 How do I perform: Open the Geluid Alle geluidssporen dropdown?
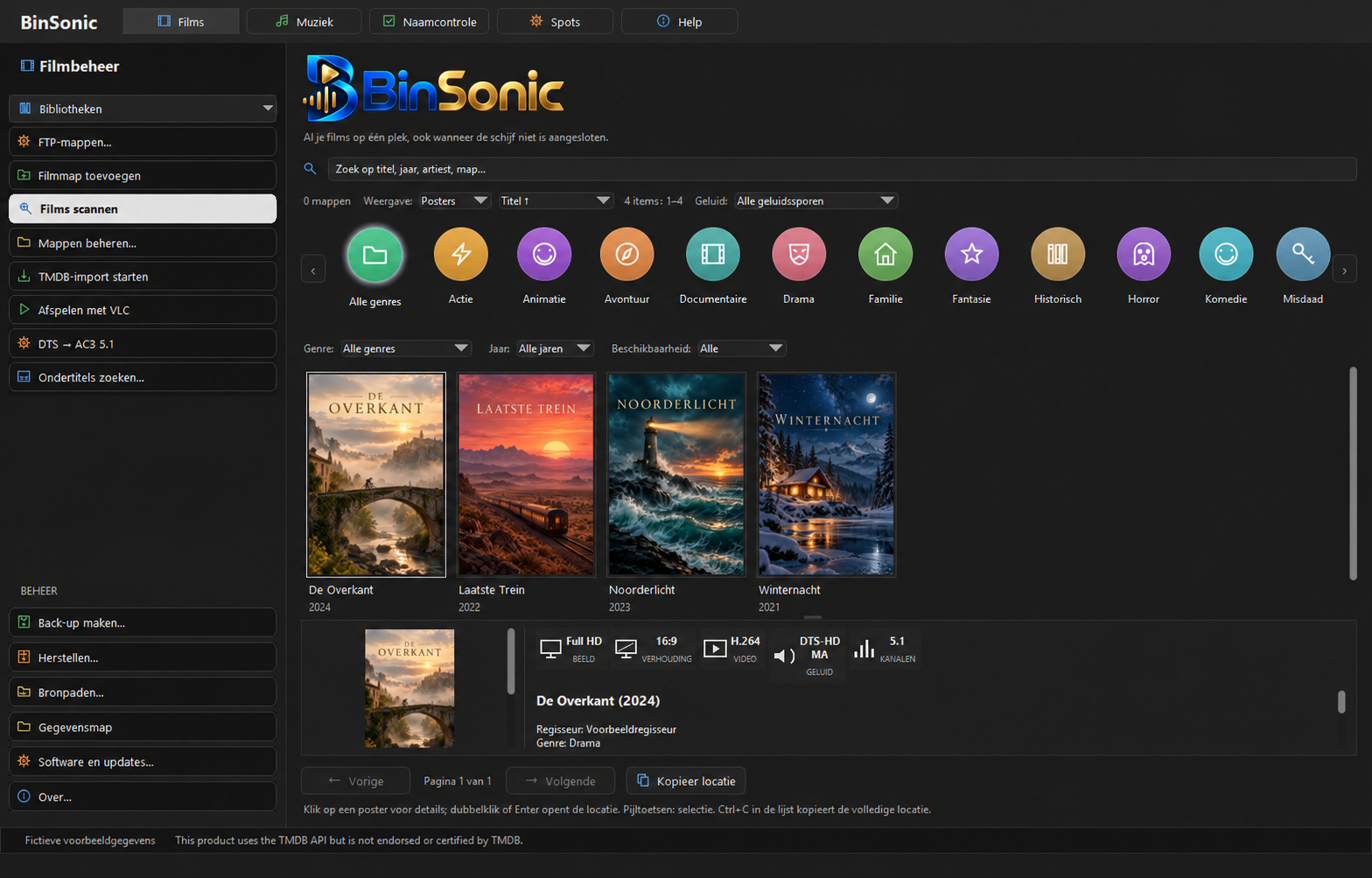[815, 201]
